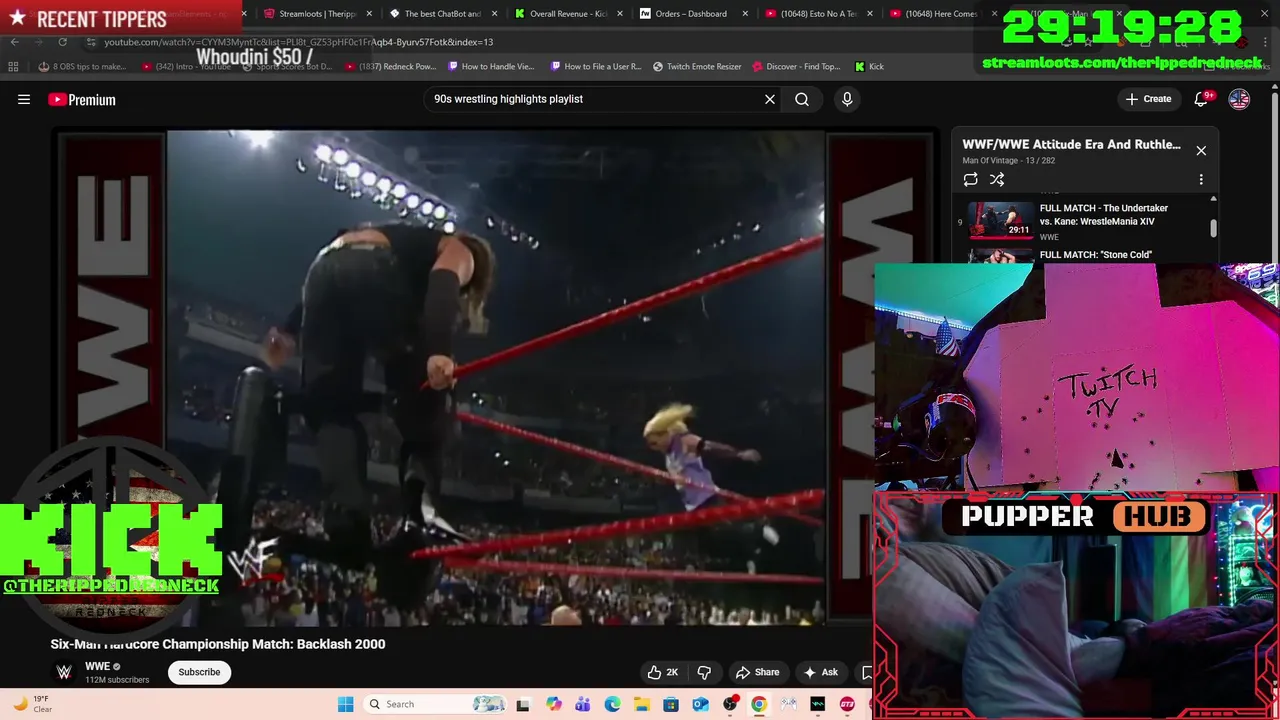Close the Overall Revenue tab
The height and width of the screenshot is (720, 1280).
pos(620,14)
